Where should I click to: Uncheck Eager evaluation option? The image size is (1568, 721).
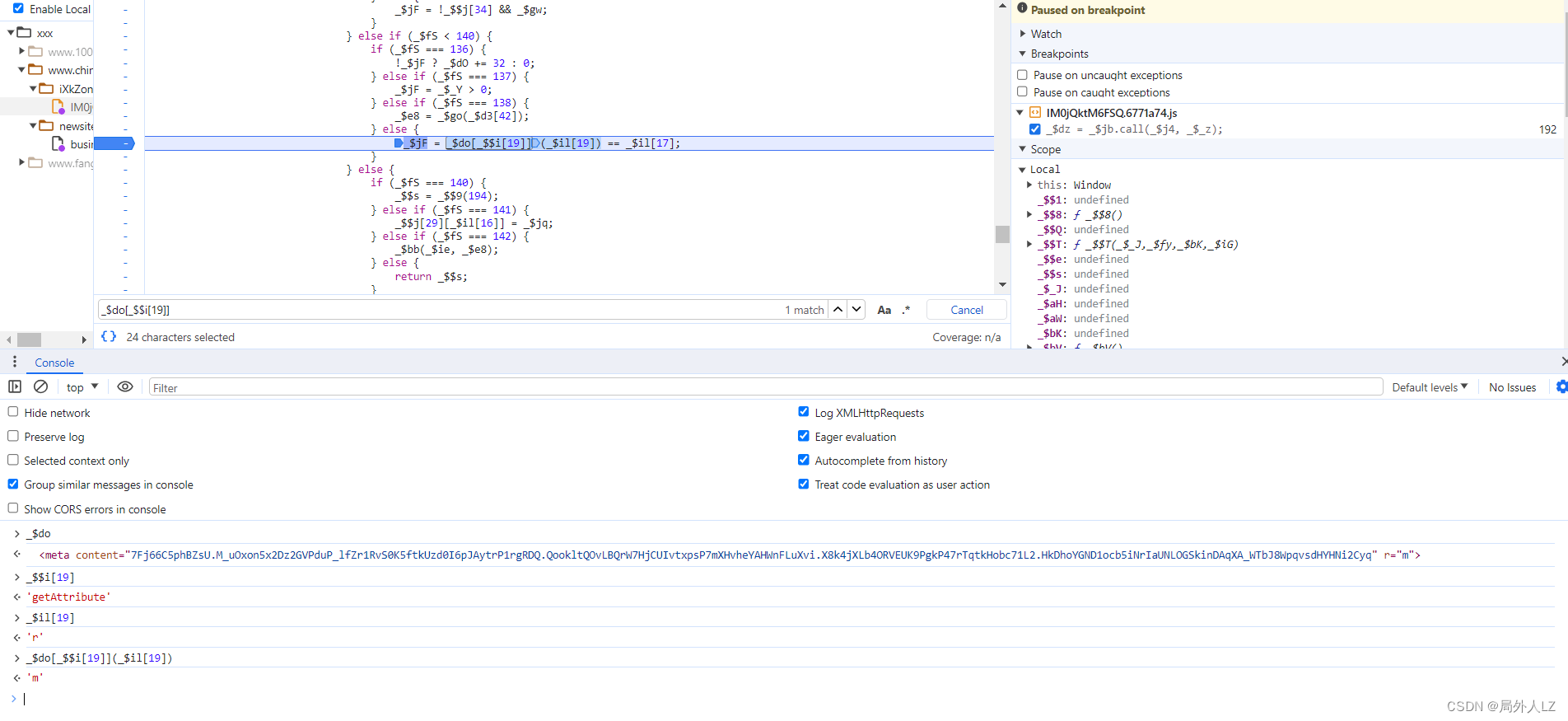(804, 435)
